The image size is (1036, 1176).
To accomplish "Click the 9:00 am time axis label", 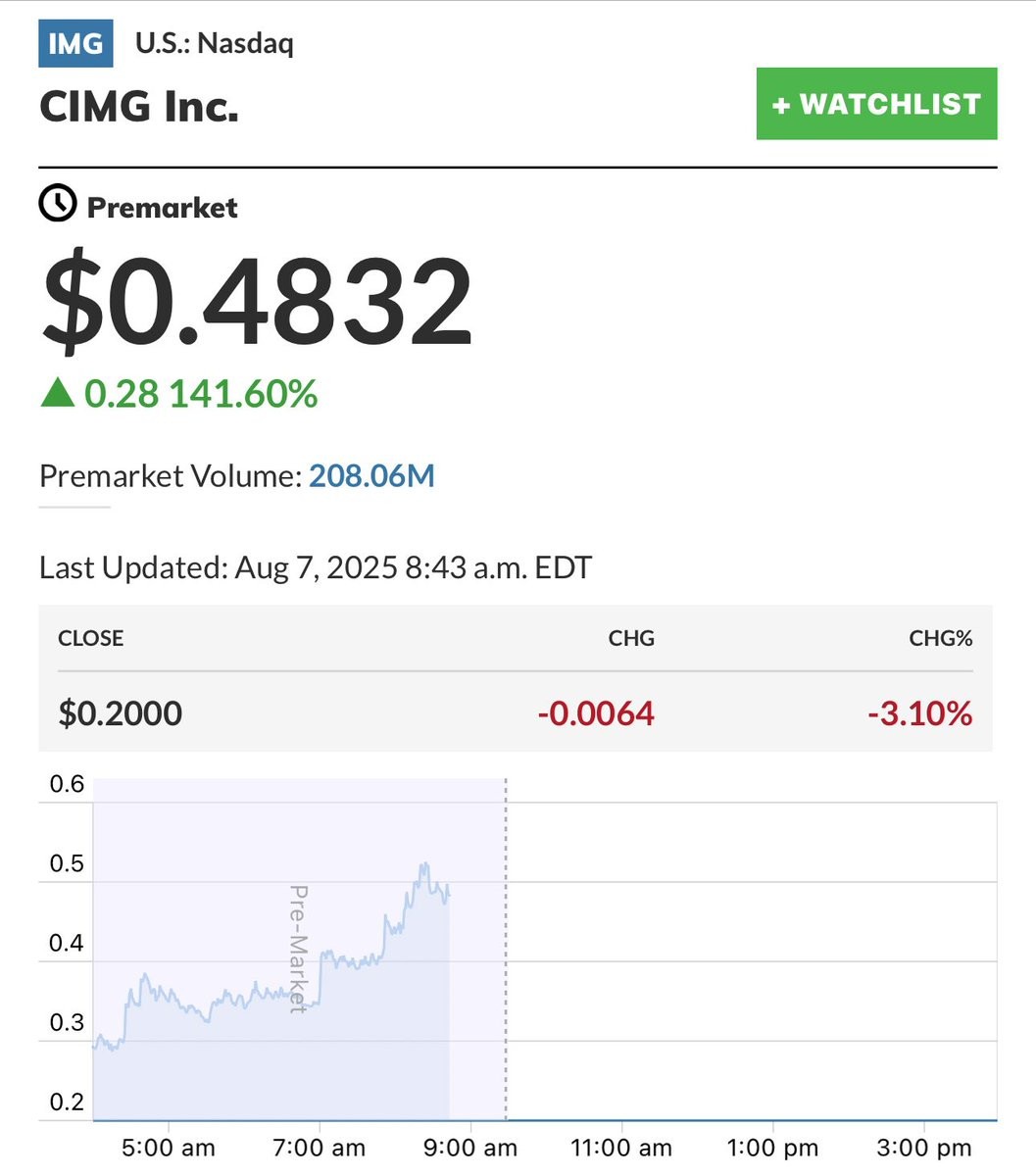I will tap(470, 1148).
